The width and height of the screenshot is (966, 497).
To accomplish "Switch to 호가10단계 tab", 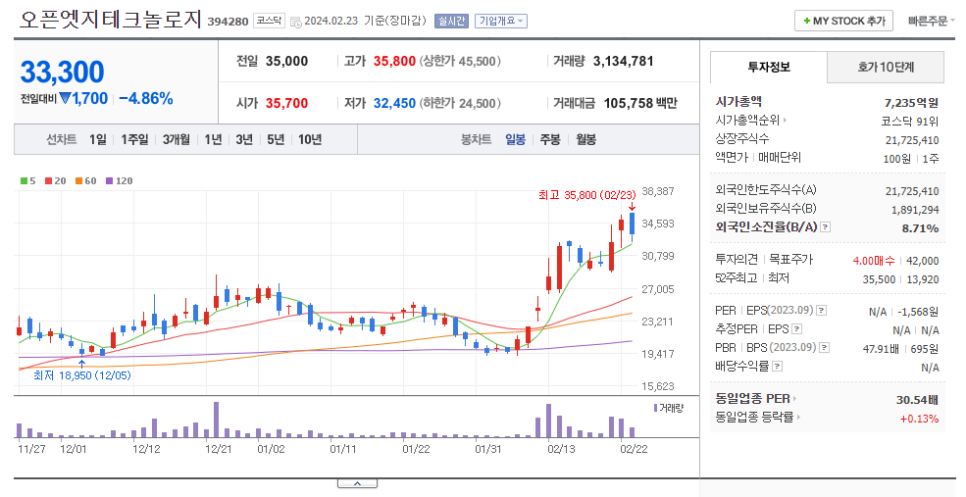I will click(885, 67).
